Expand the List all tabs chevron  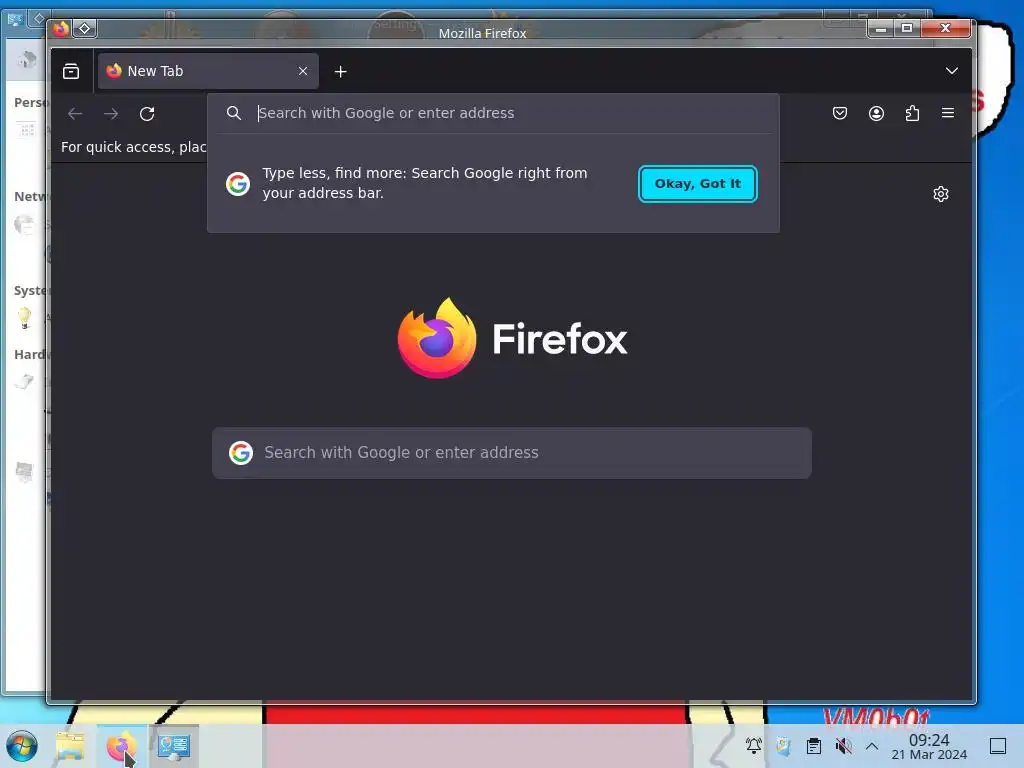[952, 71]
